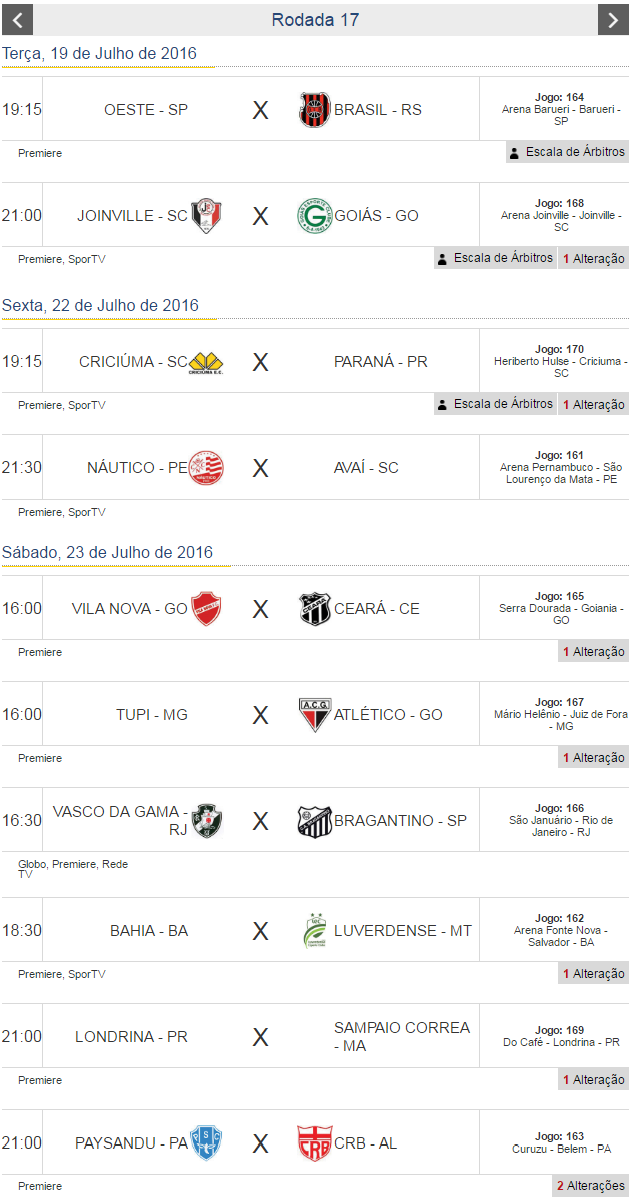The image size is (630, 1200).
Task: Open Bahia - BA team name link
Action: click(149, 931)
